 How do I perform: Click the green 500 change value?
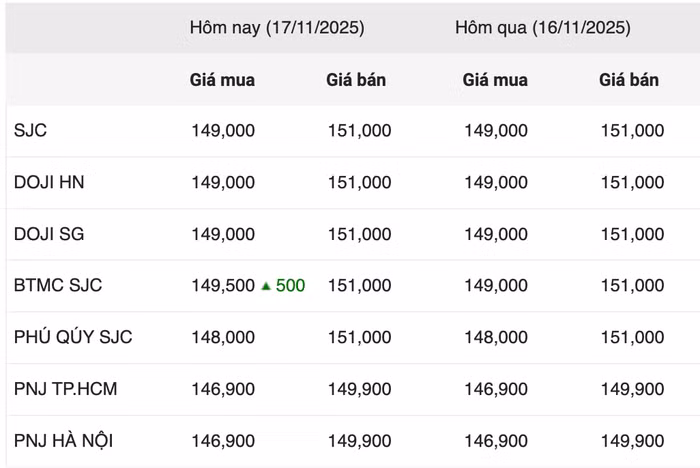[290, 286]
